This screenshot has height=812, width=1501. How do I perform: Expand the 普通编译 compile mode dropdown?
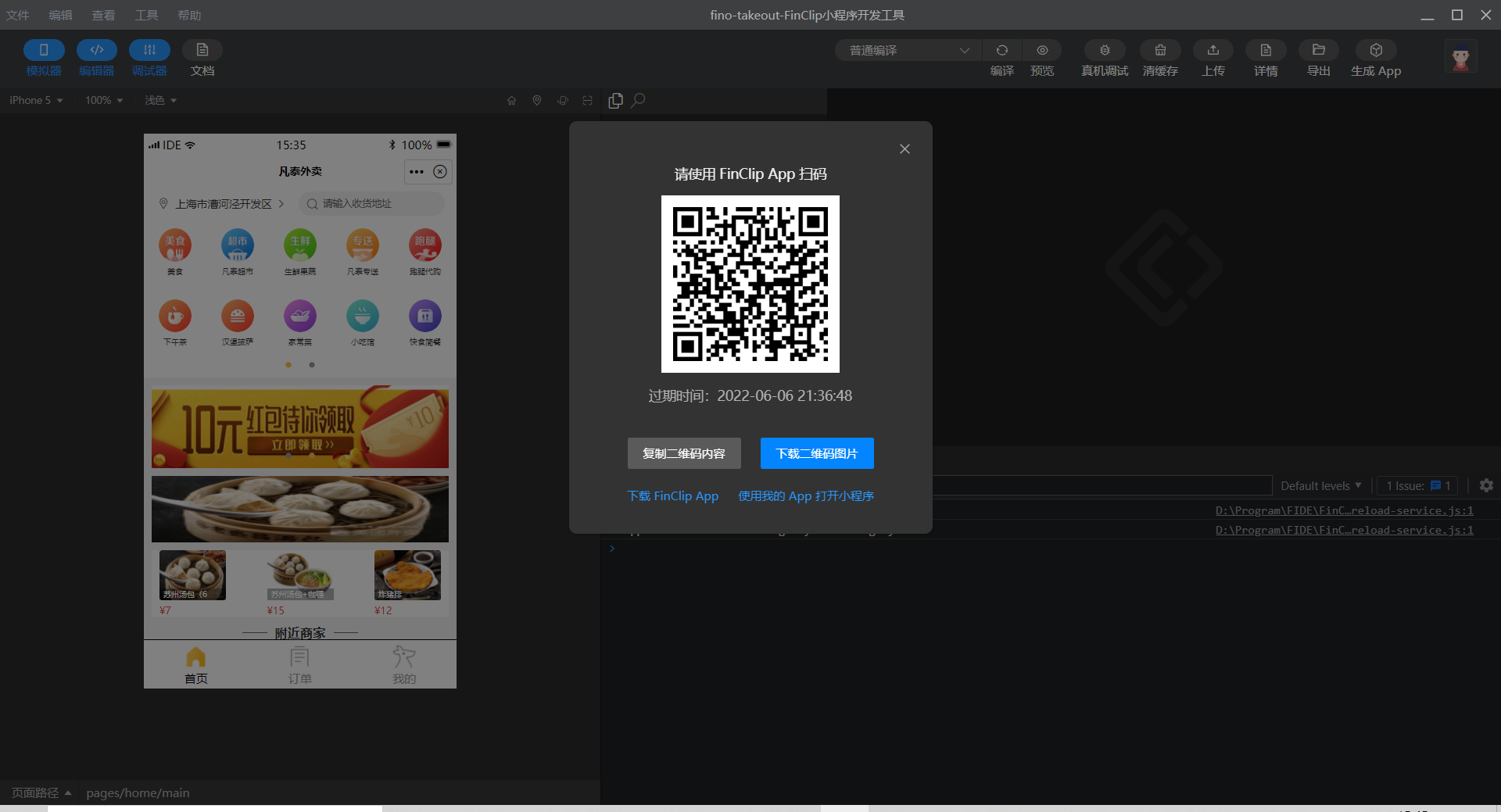coord(908,50)
